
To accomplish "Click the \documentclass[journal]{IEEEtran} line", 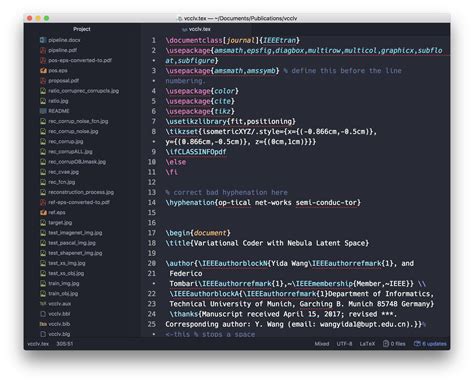I will click(x=232, y=40).
